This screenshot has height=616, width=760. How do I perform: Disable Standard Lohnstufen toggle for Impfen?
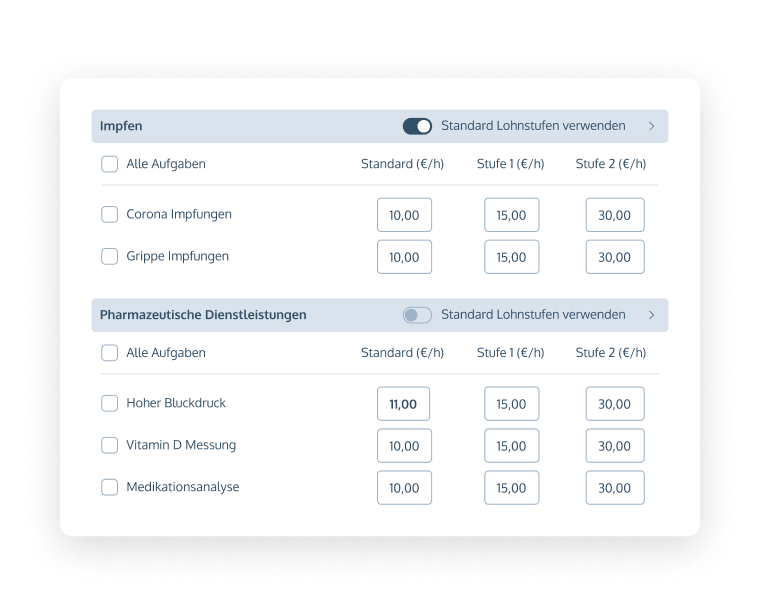click(417, 126)
